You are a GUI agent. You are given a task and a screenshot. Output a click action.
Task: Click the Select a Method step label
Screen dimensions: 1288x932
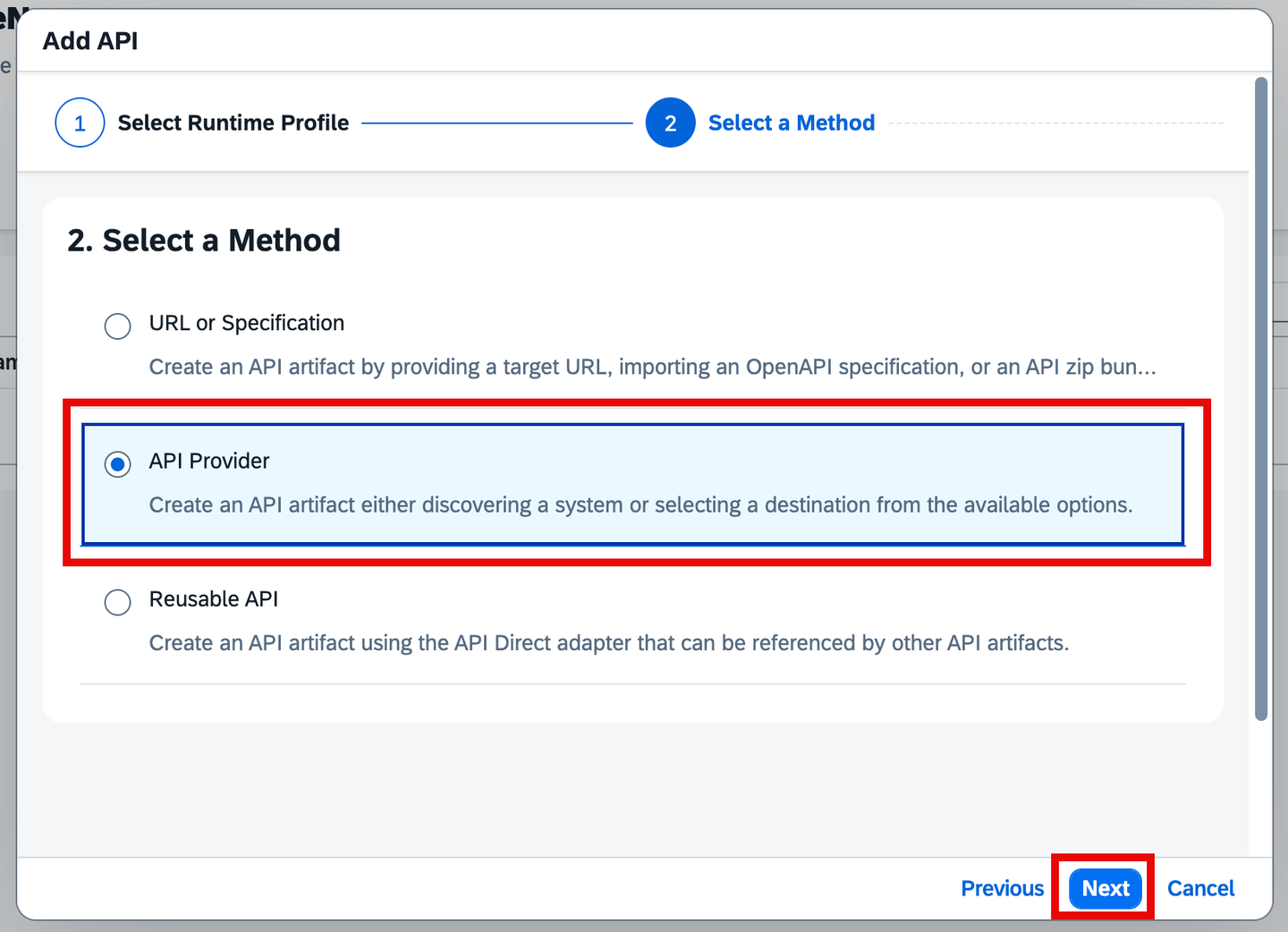[x=792, y=123]
